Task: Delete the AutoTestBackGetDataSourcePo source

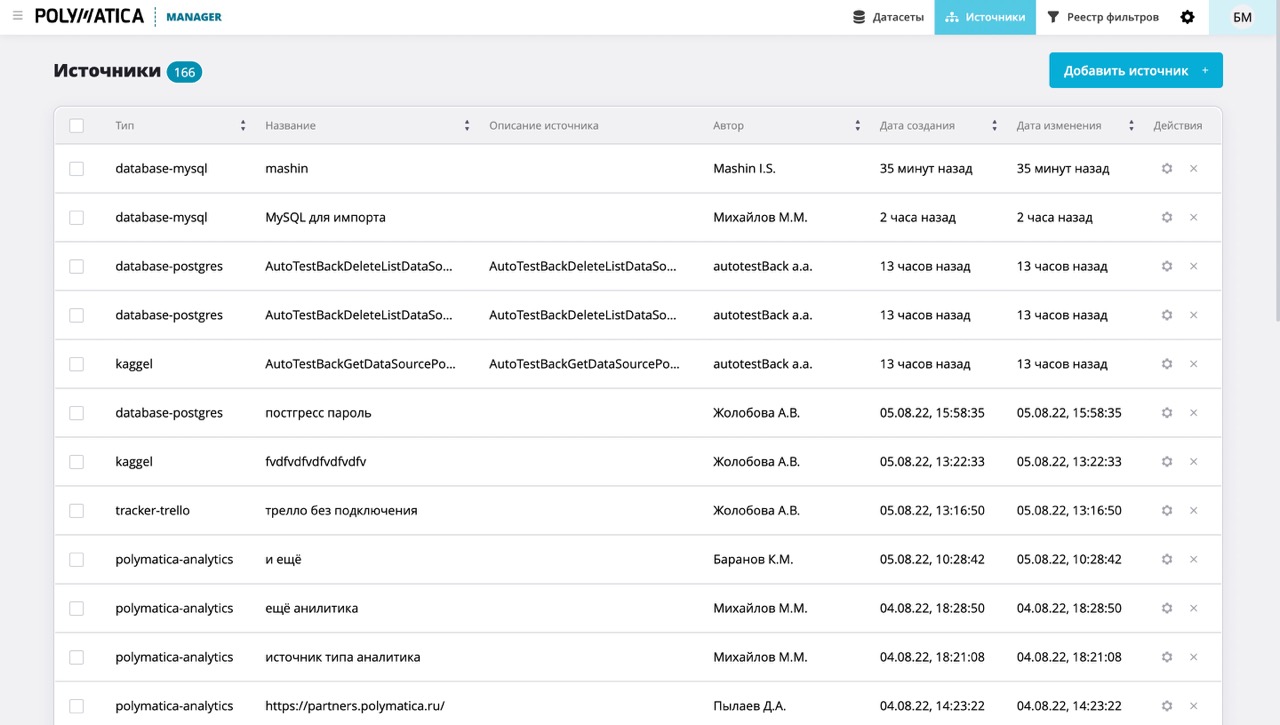Action: (1193, 364)
